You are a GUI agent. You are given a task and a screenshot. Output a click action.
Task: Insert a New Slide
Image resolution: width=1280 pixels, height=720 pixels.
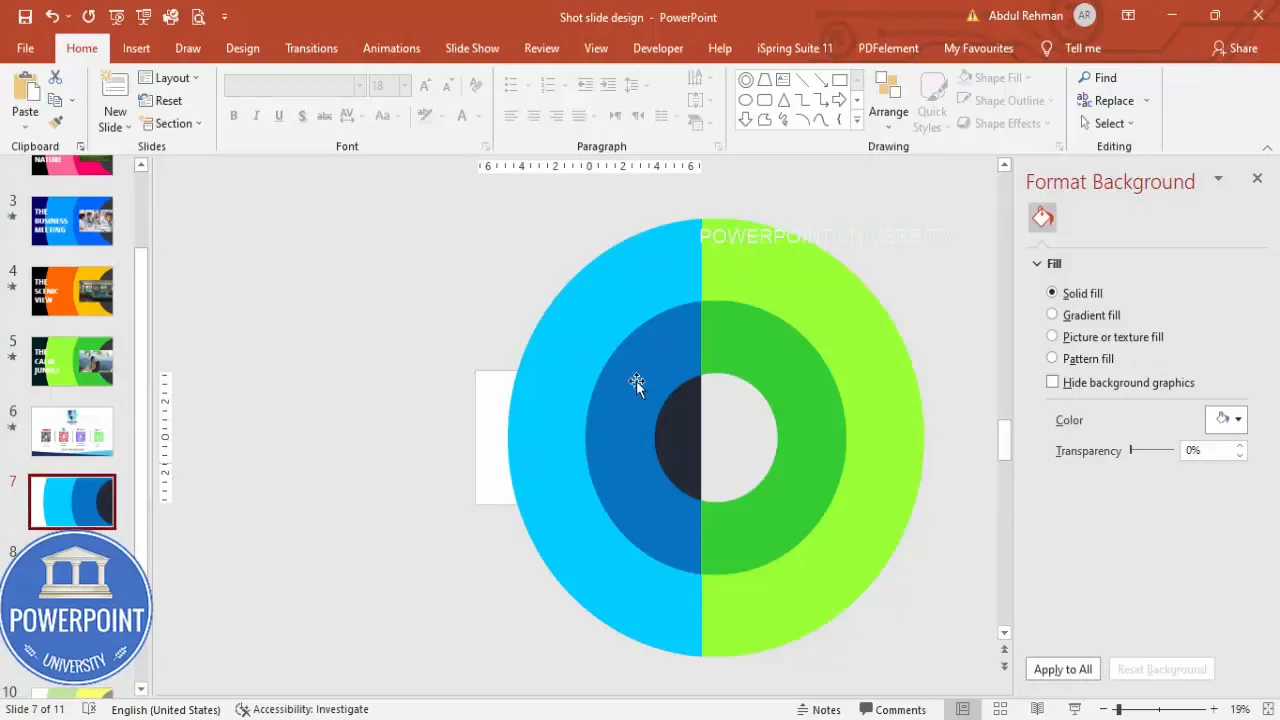pyautogui.click(x=115, y=103)
